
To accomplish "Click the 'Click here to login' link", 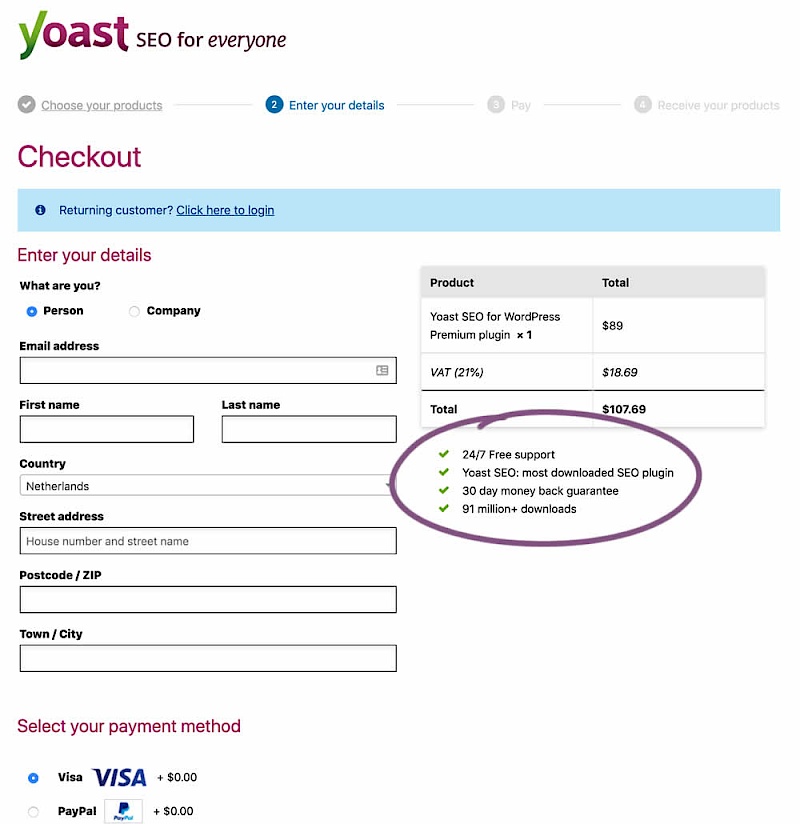I will click(x=225, y=210).
